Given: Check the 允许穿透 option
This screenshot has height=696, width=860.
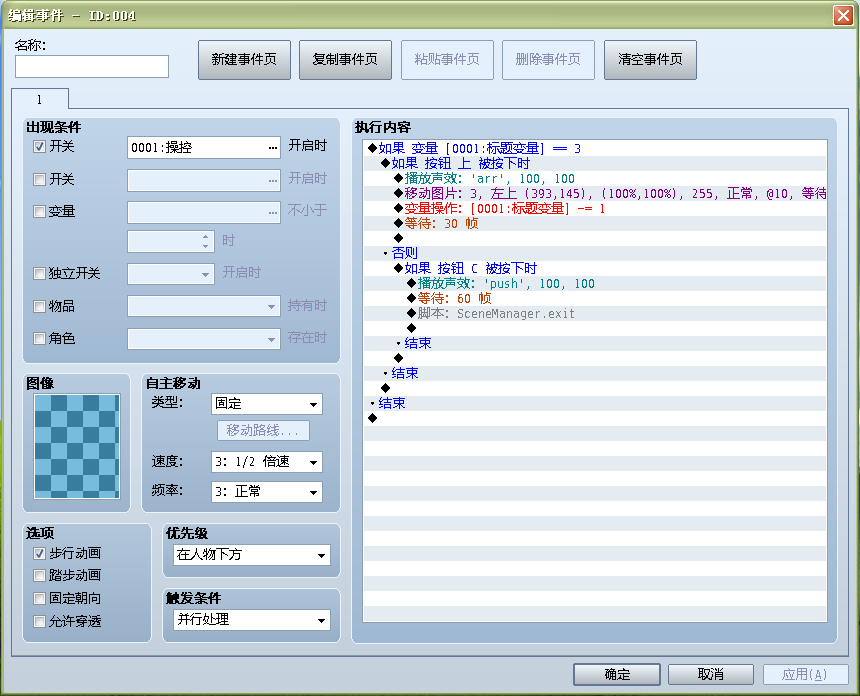Looking at the screenshot, I should click(x=39, y=621).
